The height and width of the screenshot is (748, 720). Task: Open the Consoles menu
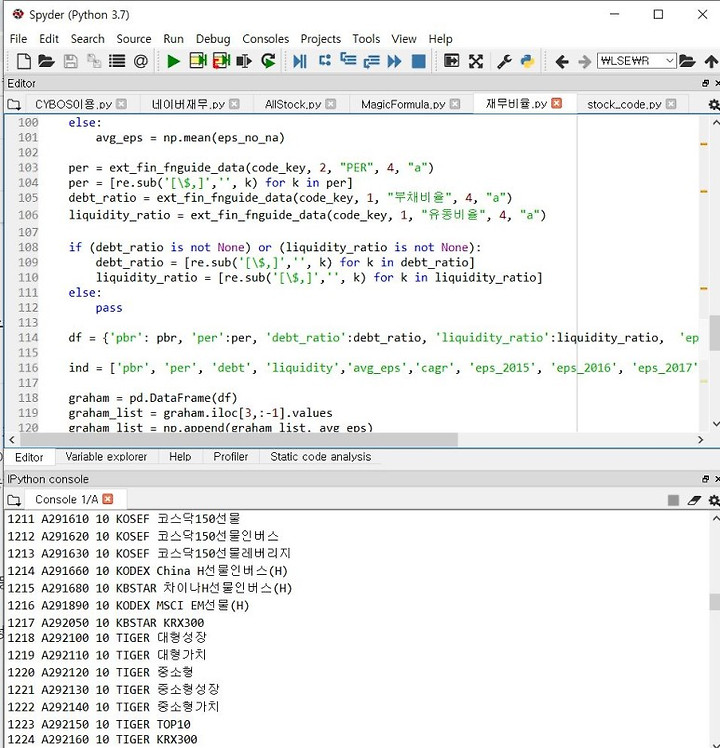click(x=265, y=39)
